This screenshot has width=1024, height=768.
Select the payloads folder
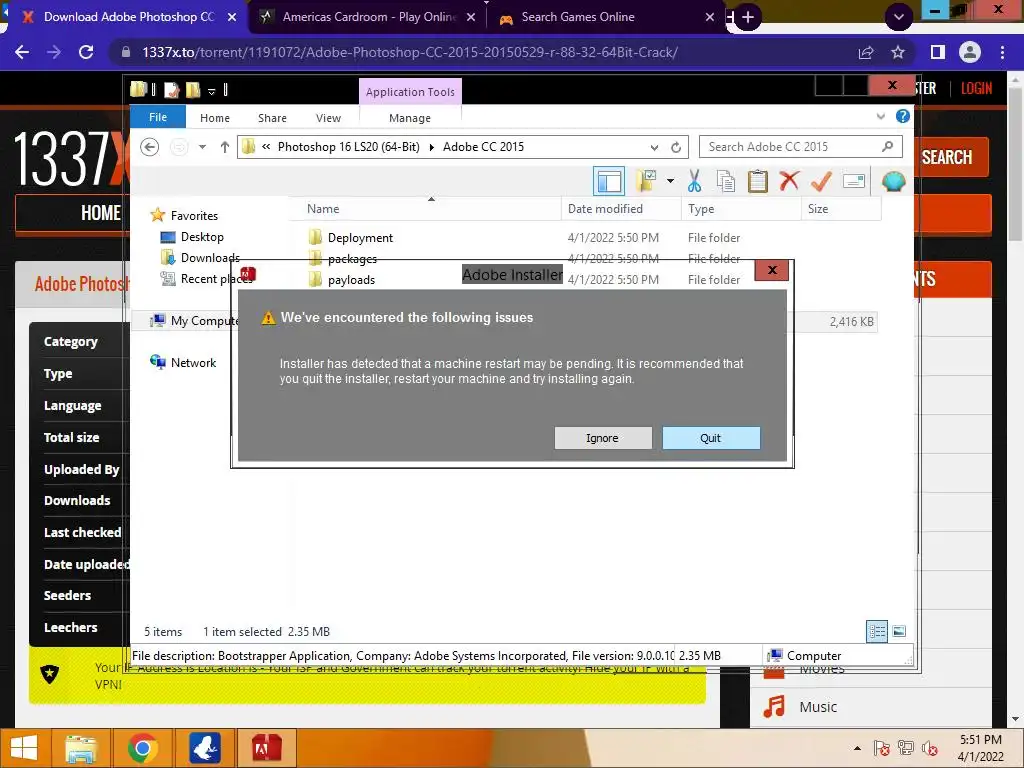(351, 280)
